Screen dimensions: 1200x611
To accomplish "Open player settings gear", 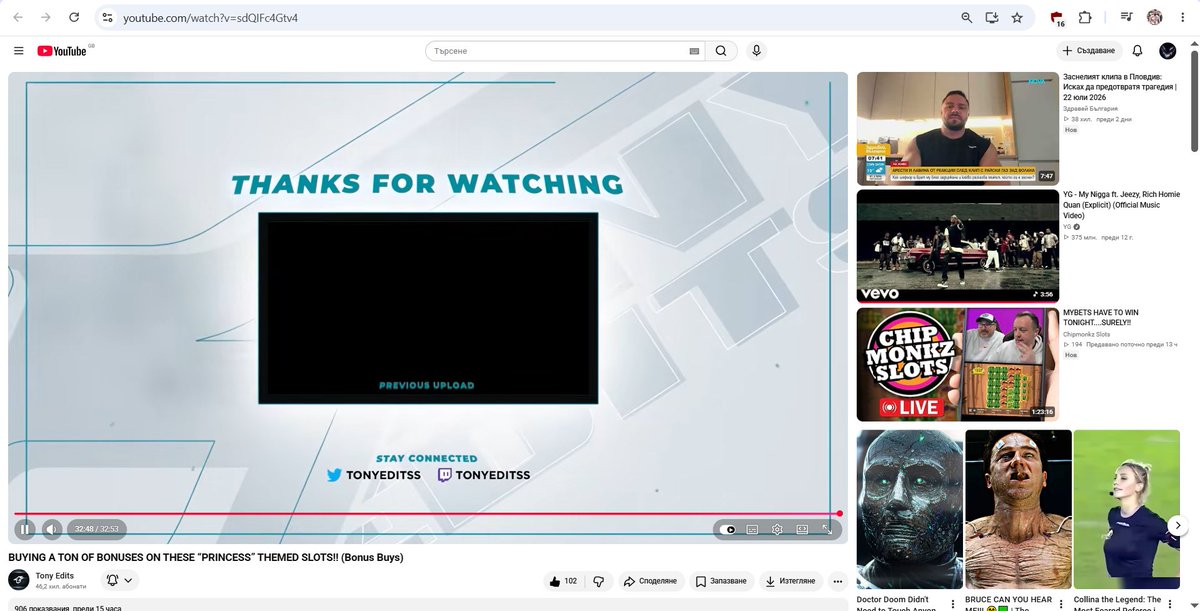I will click(777, 529).
